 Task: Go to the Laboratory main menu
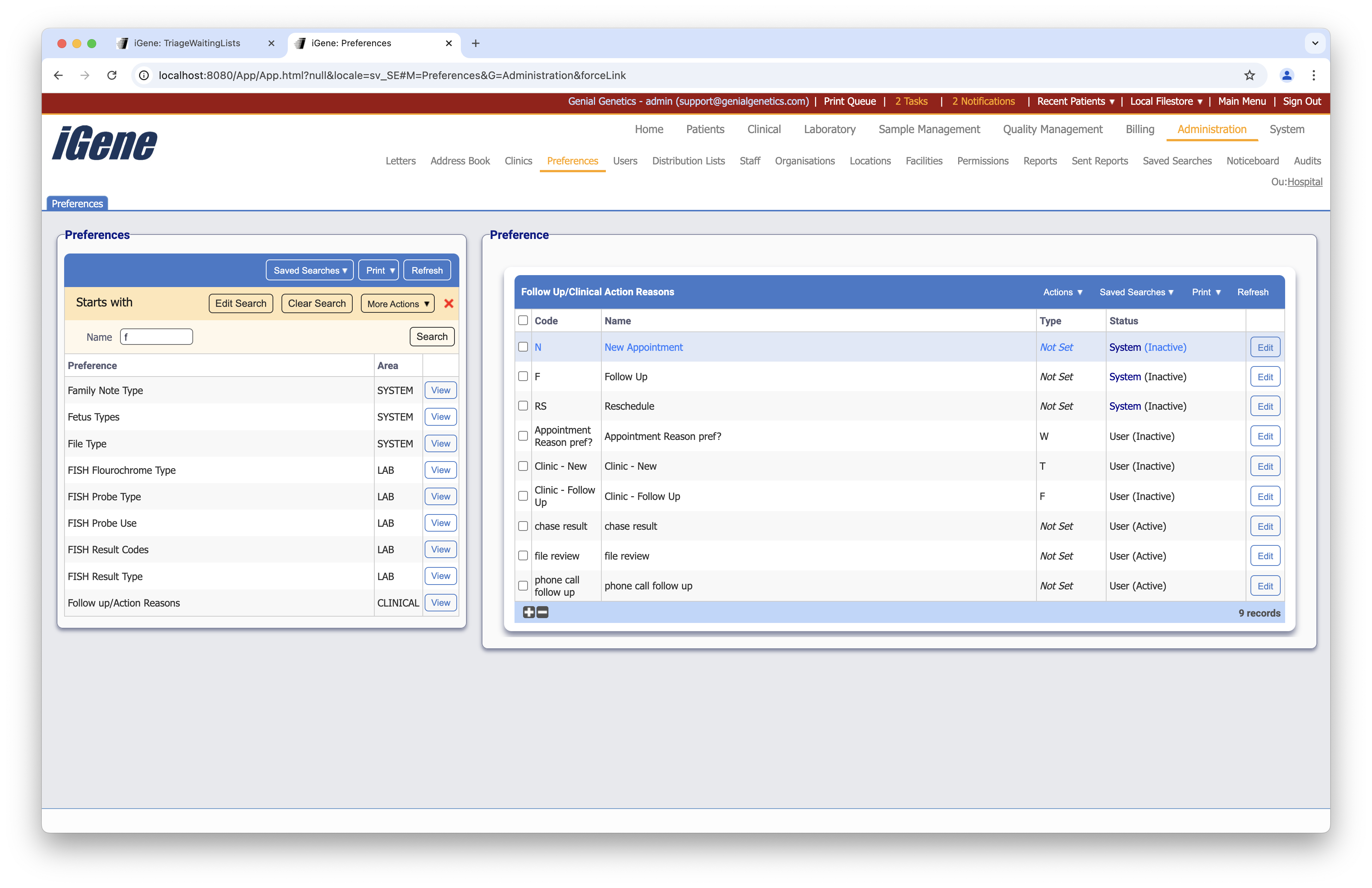(829, 129)
